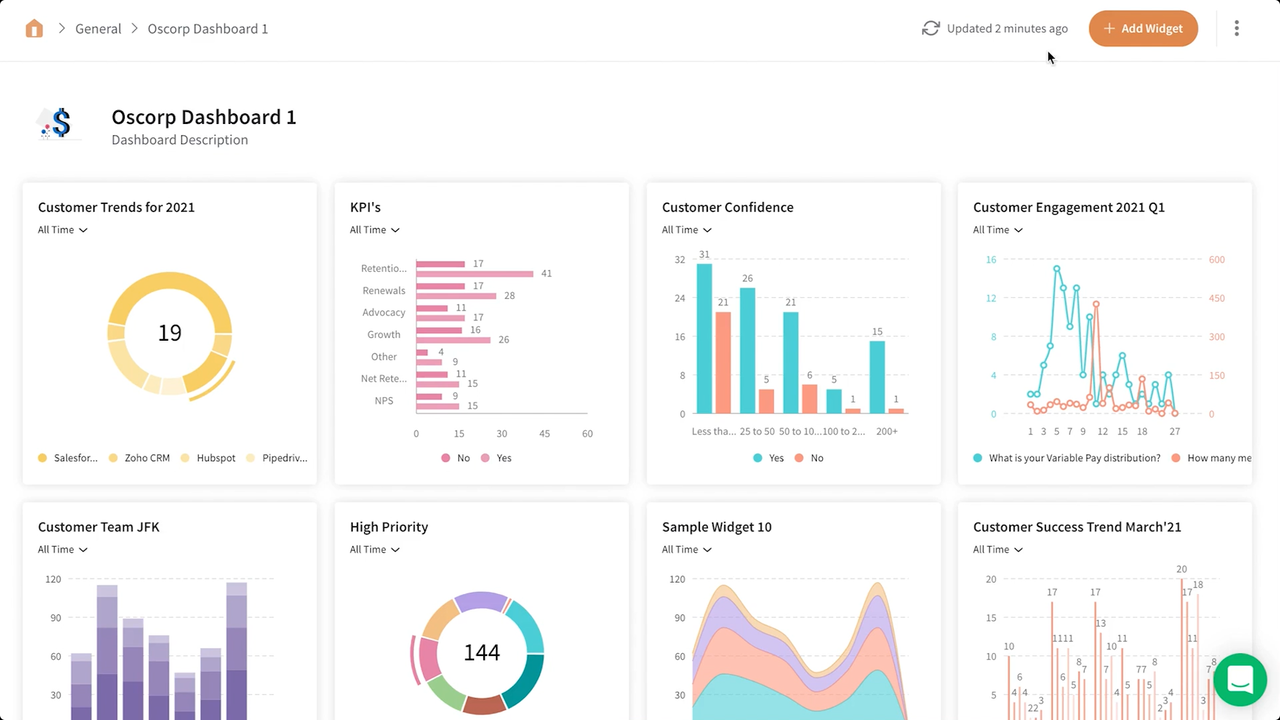Toggle the Salesforce legend item
The width and height of the screenshot is (1280, 720).
68,458
